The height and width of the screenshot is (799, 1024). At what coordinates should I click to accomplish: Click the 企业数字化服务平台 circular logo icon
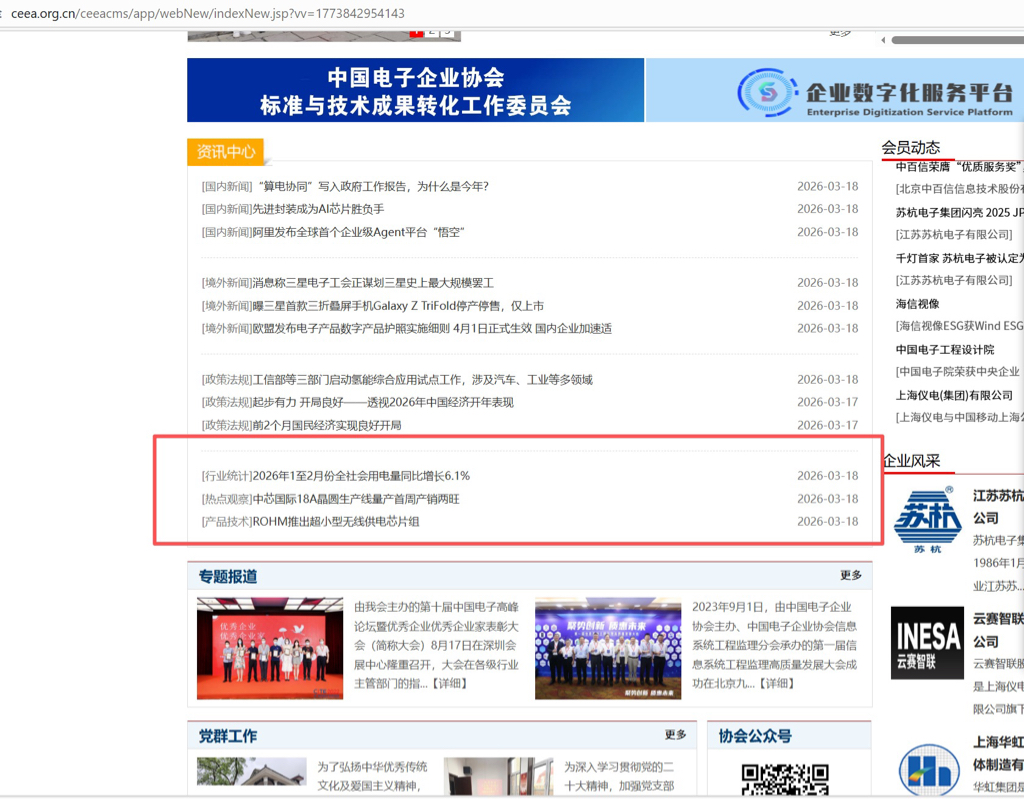[766, 92]
